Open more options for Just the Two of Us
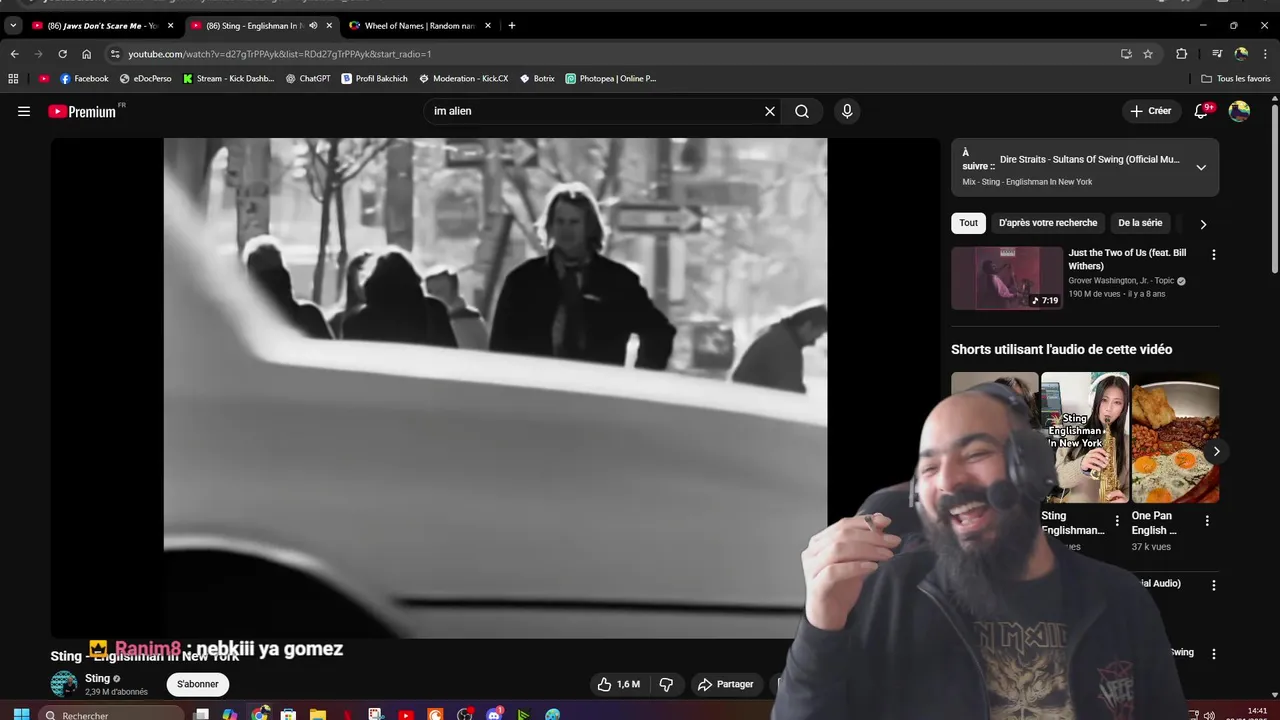This screenshot has height=720, width=1280. (x=1214, y=255)
